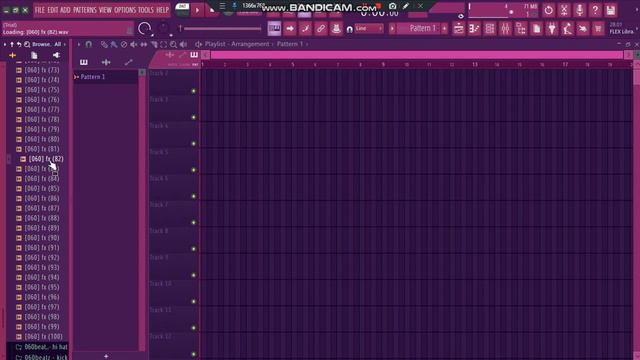Show the Channel rack icon
Screen dimensions: 640x360
pyautogui.click(x=490, y=29)
